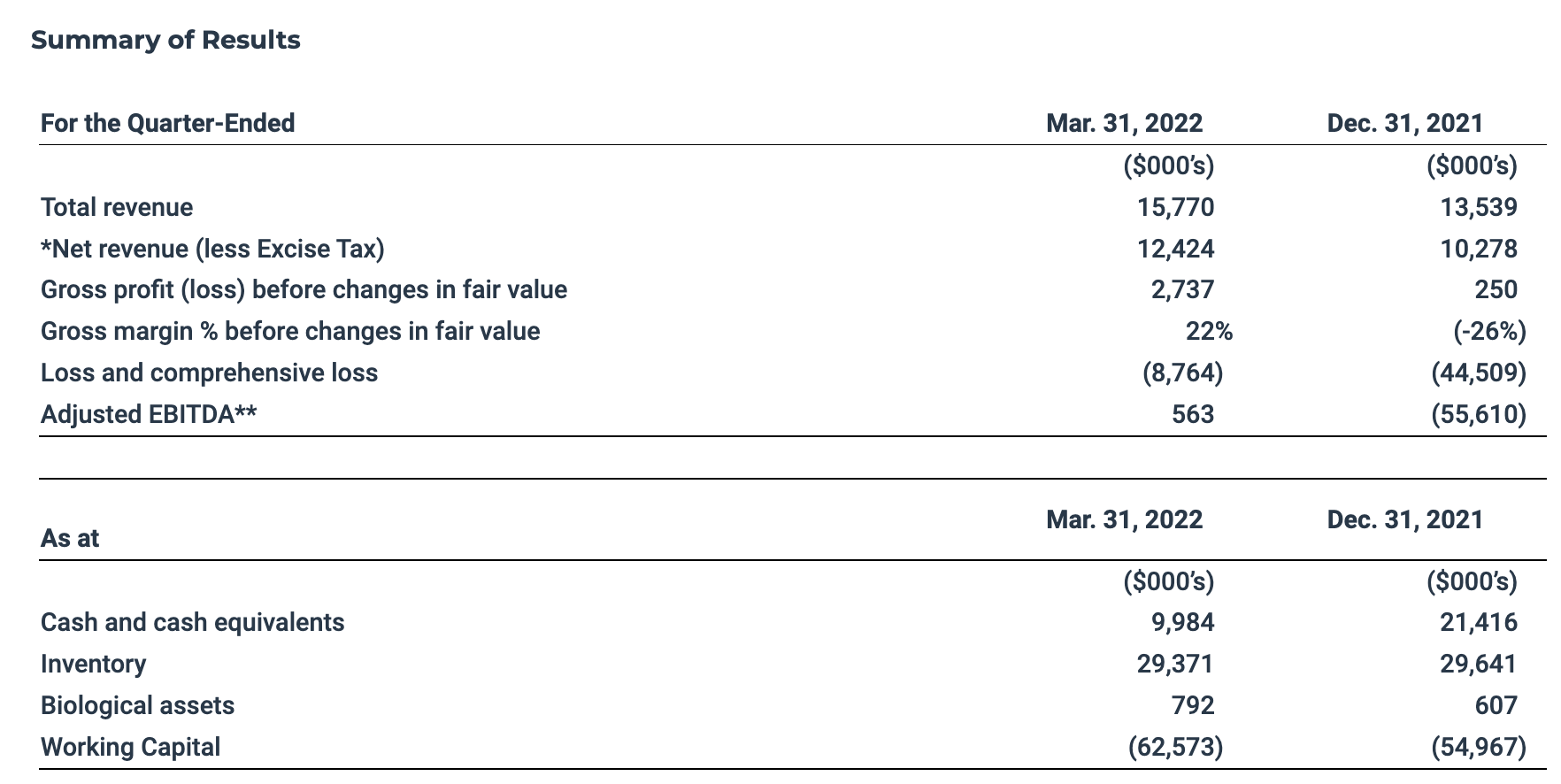Select the For the Quarter-Ended header

click(x=167, y=123)
